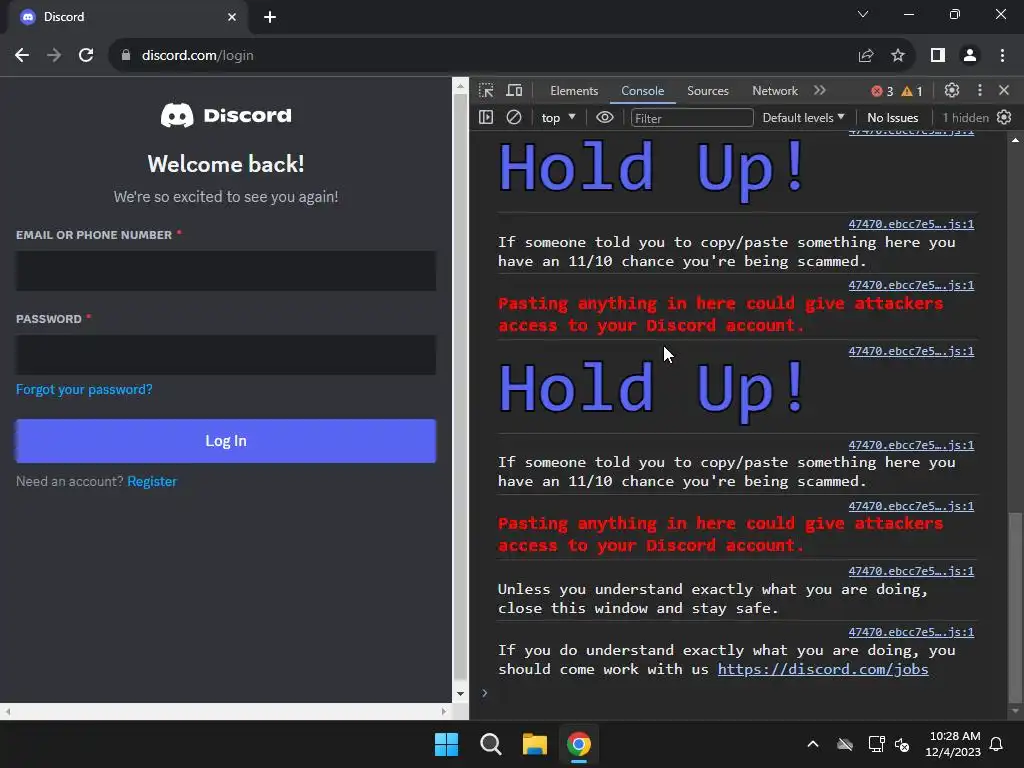This screenshot has height=768, width=1024.
Task: Click the Register link
Action: (x=152, y=481)
